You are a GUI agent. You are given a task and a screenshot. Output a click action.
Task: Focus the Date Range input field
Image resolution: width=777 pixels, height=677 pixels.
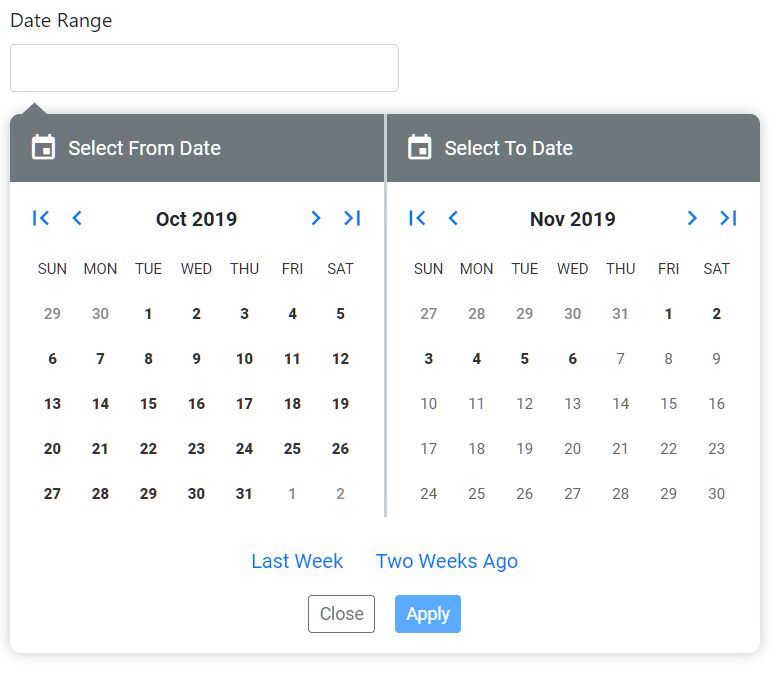pyautogui.click(x=204, y=68)
